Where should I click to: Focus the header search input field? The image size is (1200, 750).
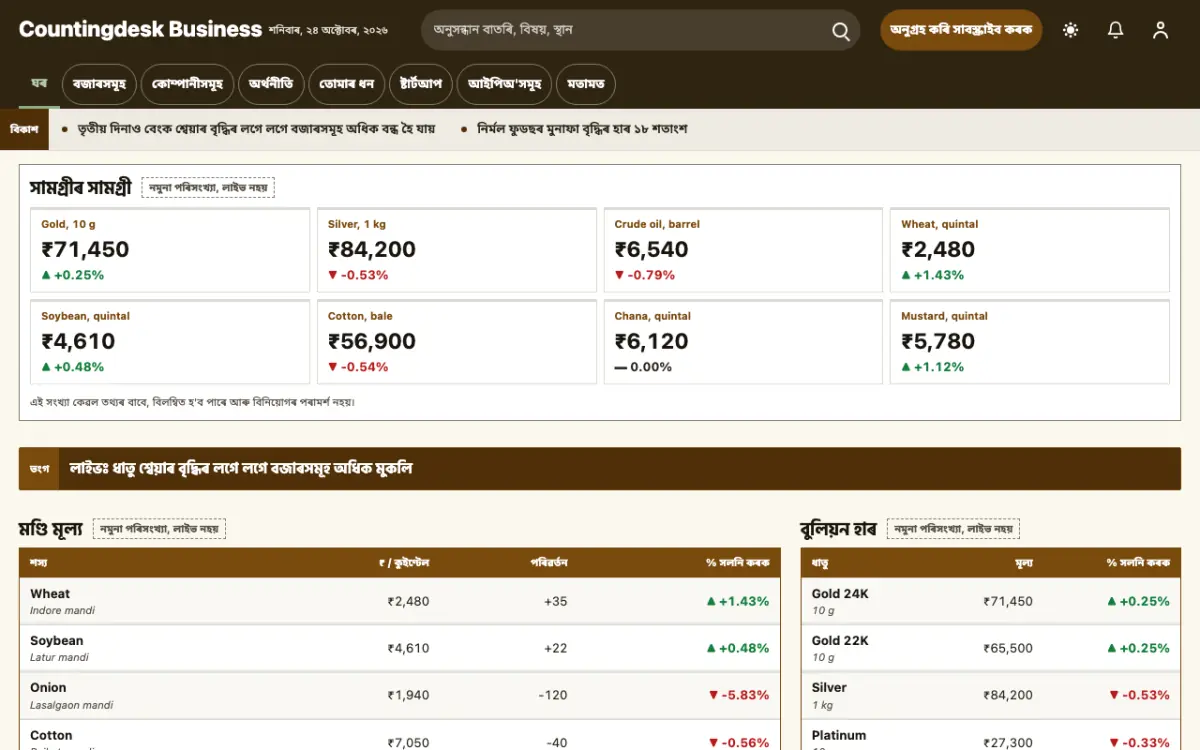pos(628,30)
